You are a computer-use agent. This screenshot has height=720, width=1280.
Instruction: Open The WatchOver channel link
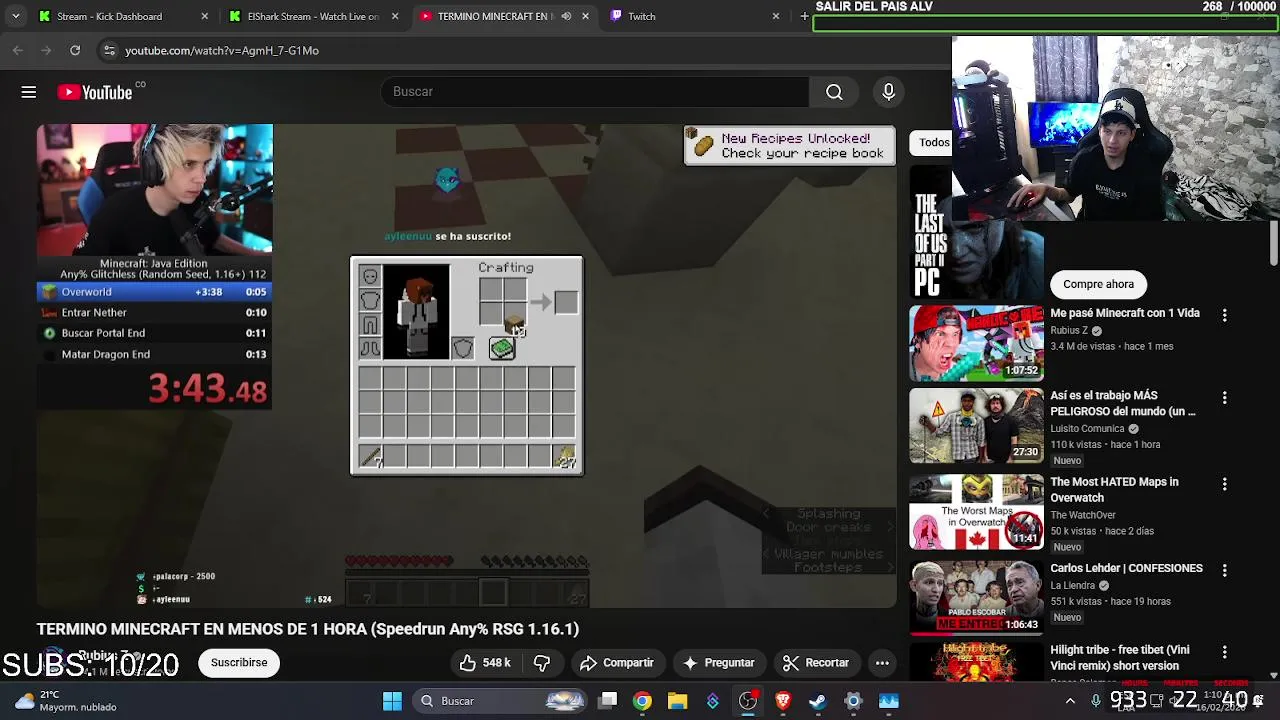click(x=1083, y=515)
